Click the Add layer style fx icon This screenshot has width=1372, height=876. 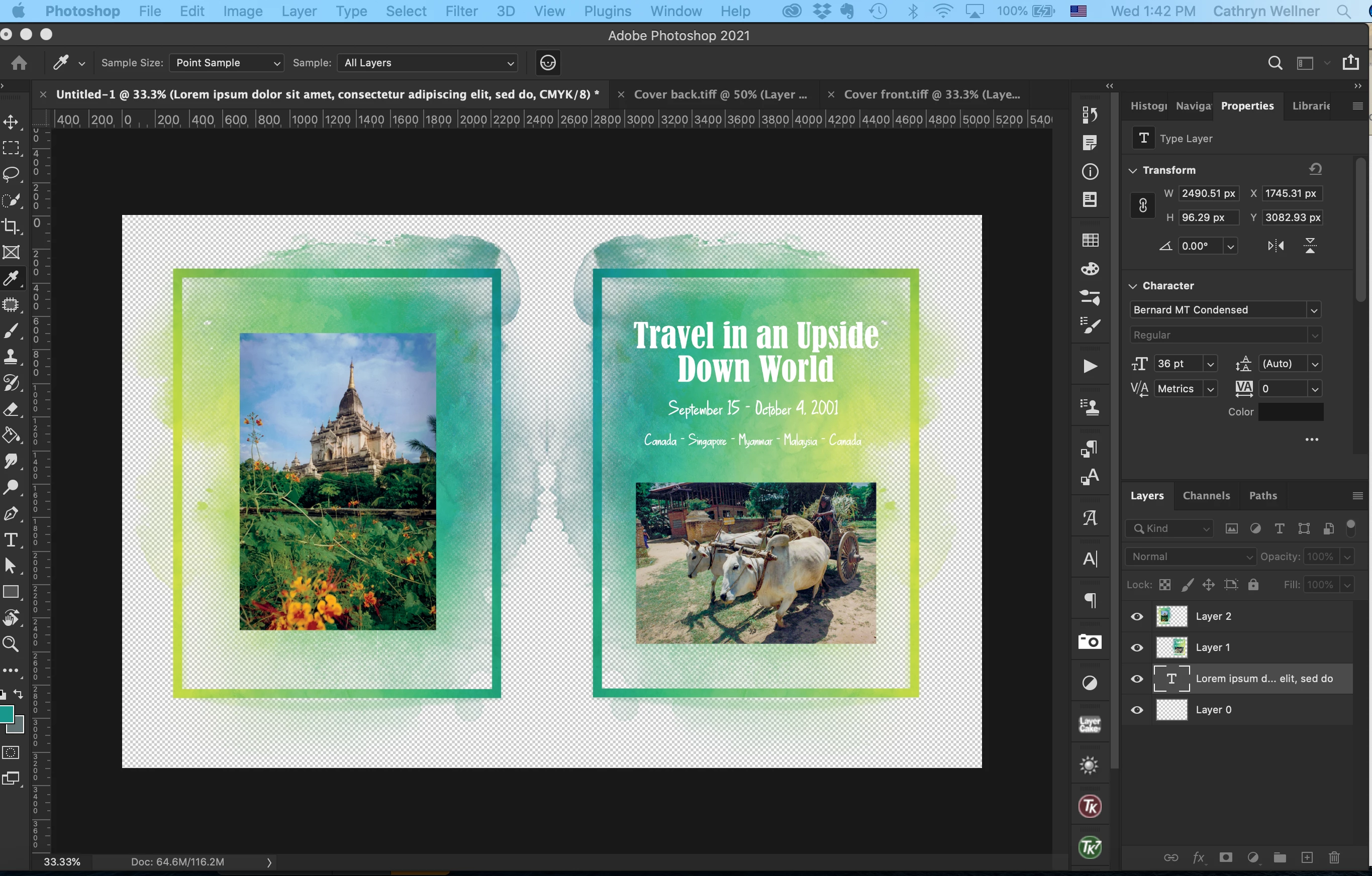click(x=1198, y=857)
